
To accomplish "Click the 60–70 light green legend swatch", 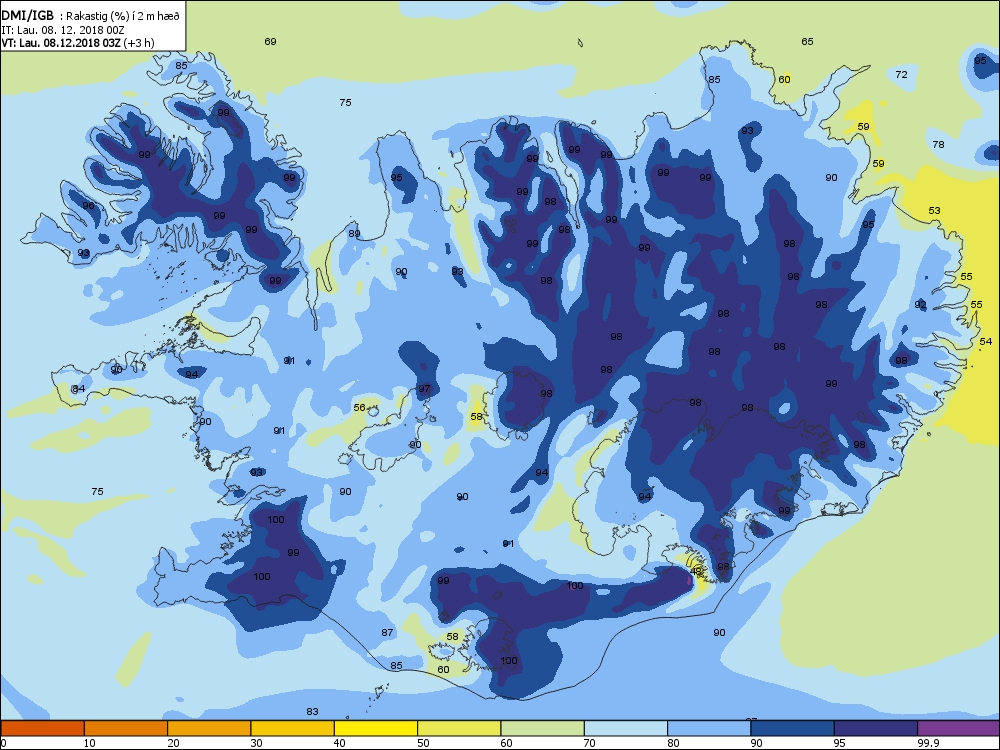I will (543, 728).
